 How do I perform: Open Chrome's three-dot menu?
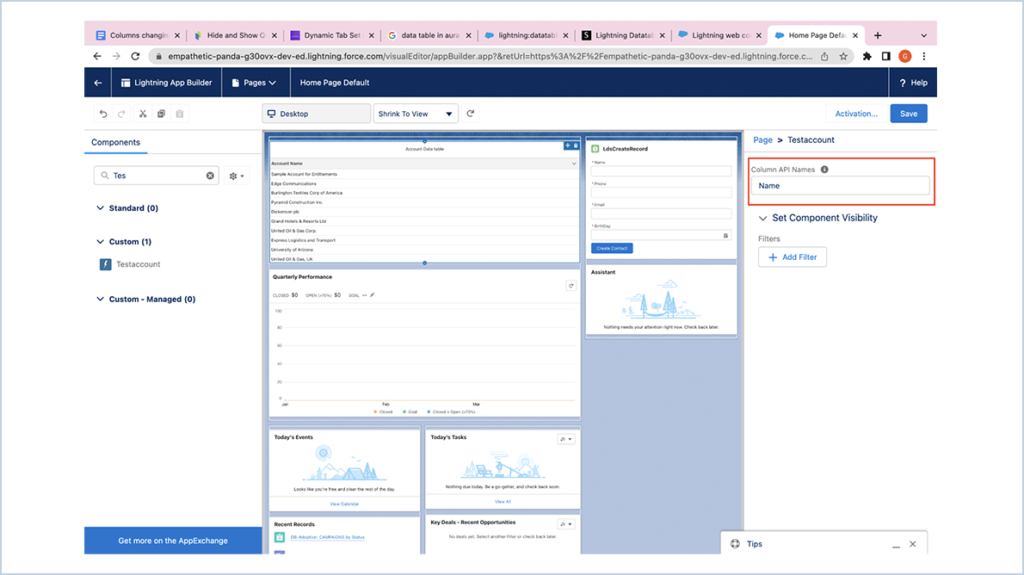pos(923,56)
